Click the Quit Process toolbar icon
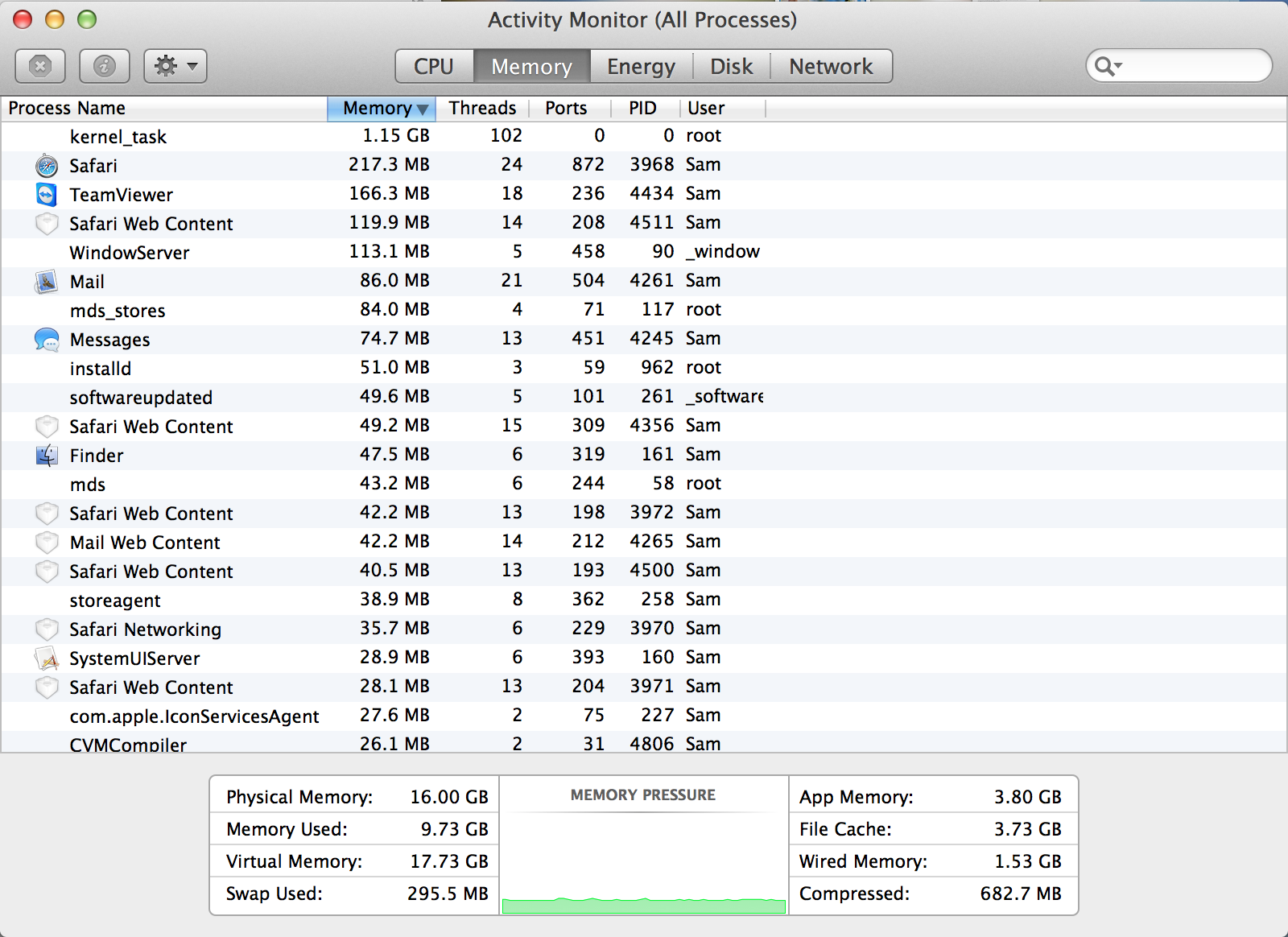Screen dimensions: 1288x937 click(x=40, y=66)
